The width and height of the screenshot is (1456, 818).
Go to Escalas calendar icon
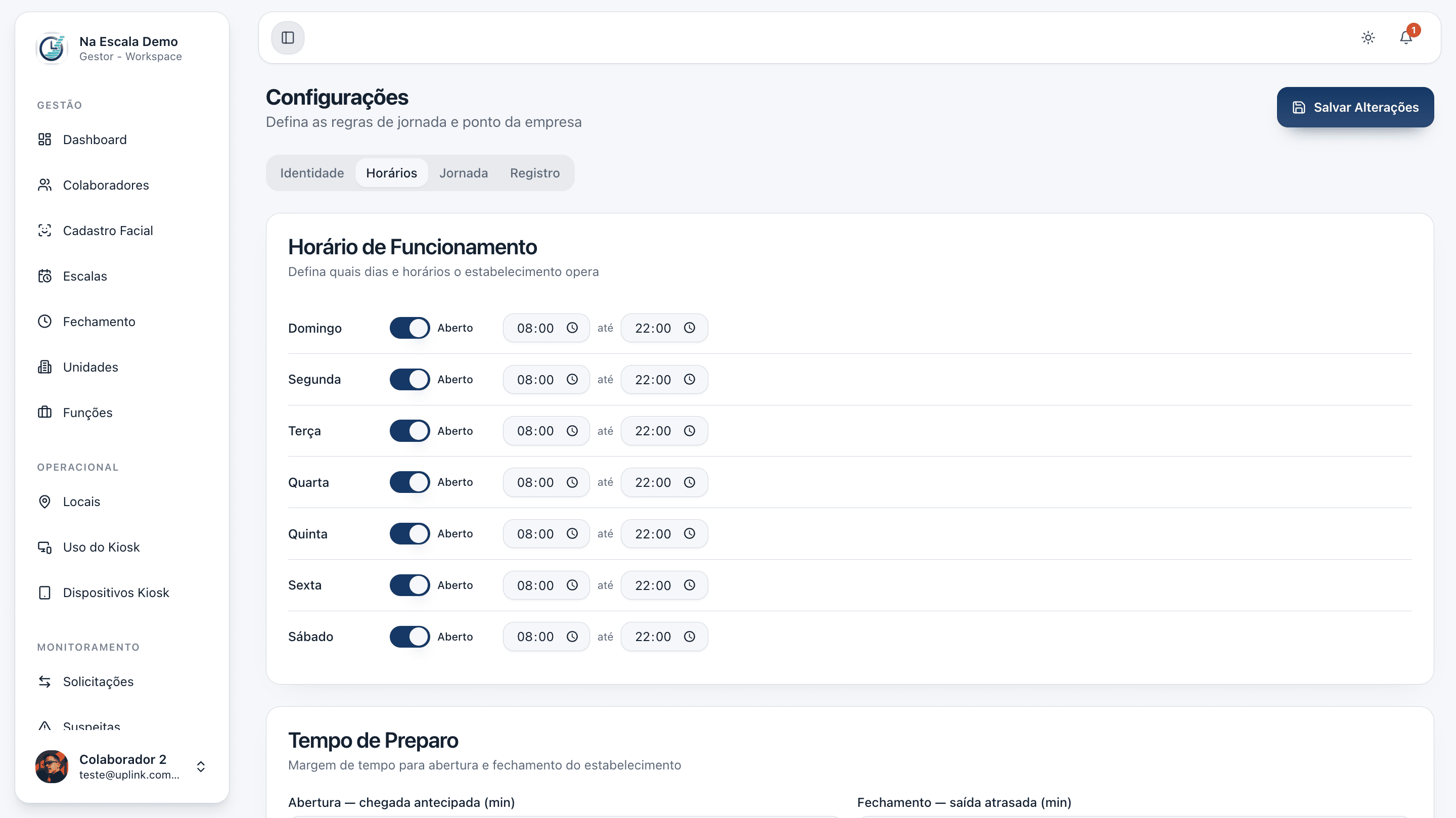coord(44,277)
